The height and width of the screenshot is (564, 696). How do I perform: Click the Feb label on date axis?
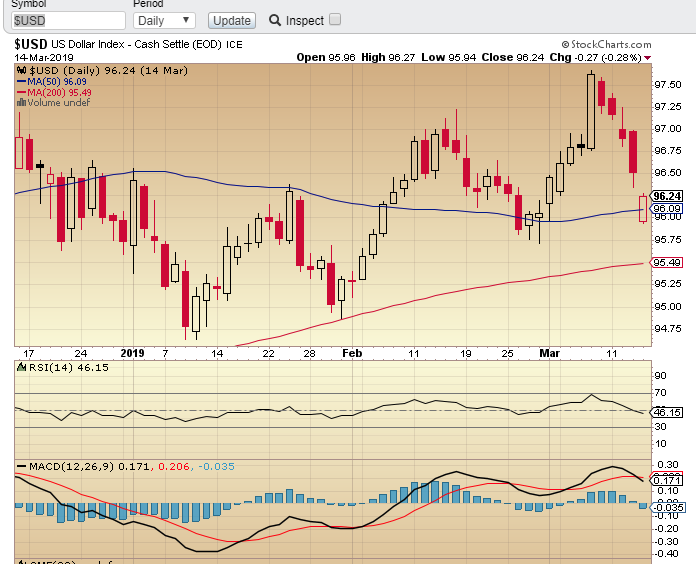352,354
